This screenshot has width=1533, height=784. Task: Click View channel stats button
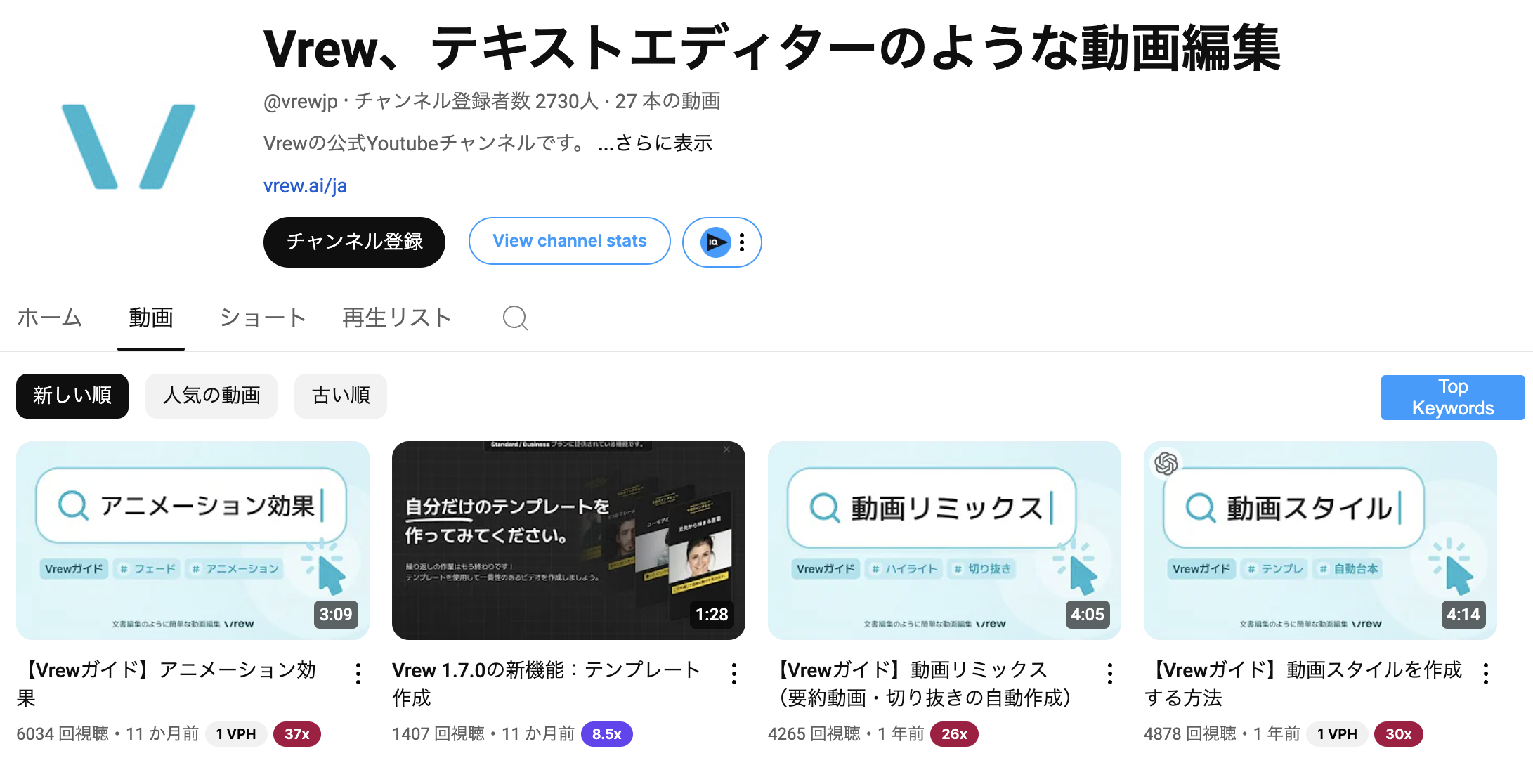[570, 241]
